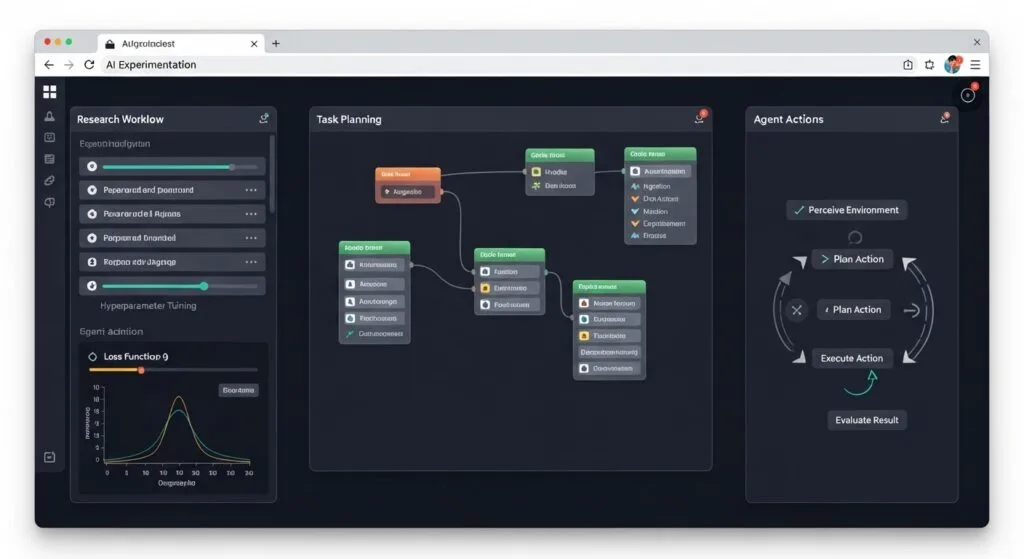Click the diamond icon beside Loss Function 9
The height and width of the screenshot is (559, 1024).
[92, 357]
